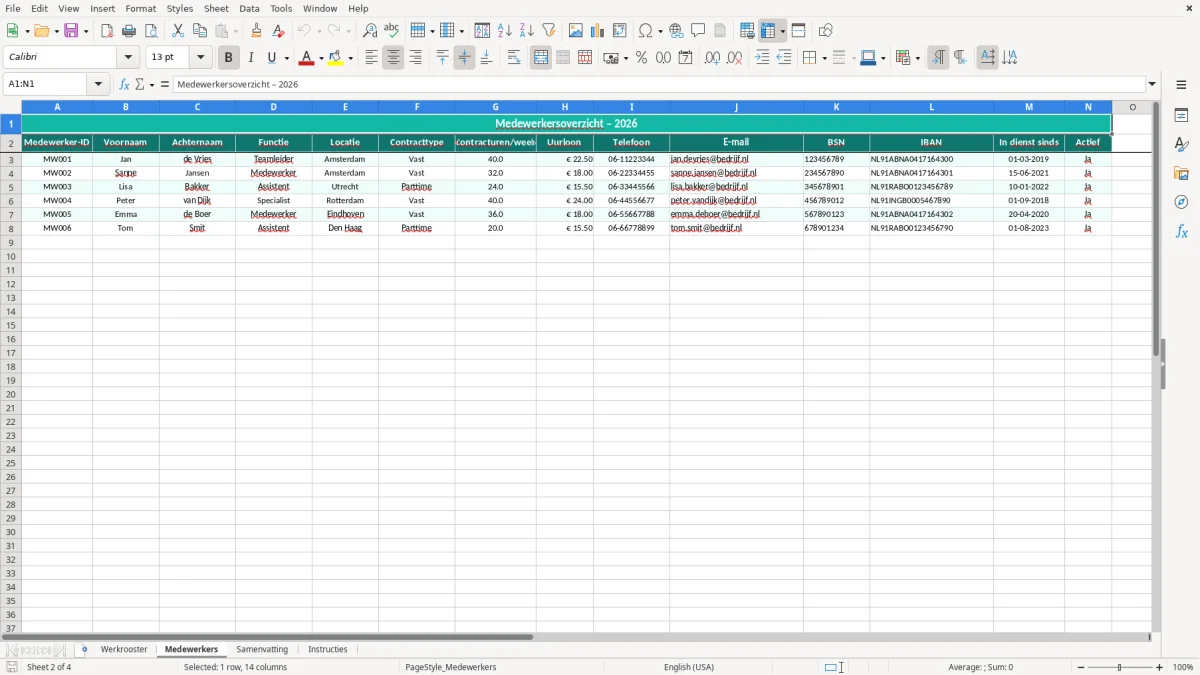1200x675 pixels.
Task: Click the Add new sheet button
Action: tap(84, 650)
